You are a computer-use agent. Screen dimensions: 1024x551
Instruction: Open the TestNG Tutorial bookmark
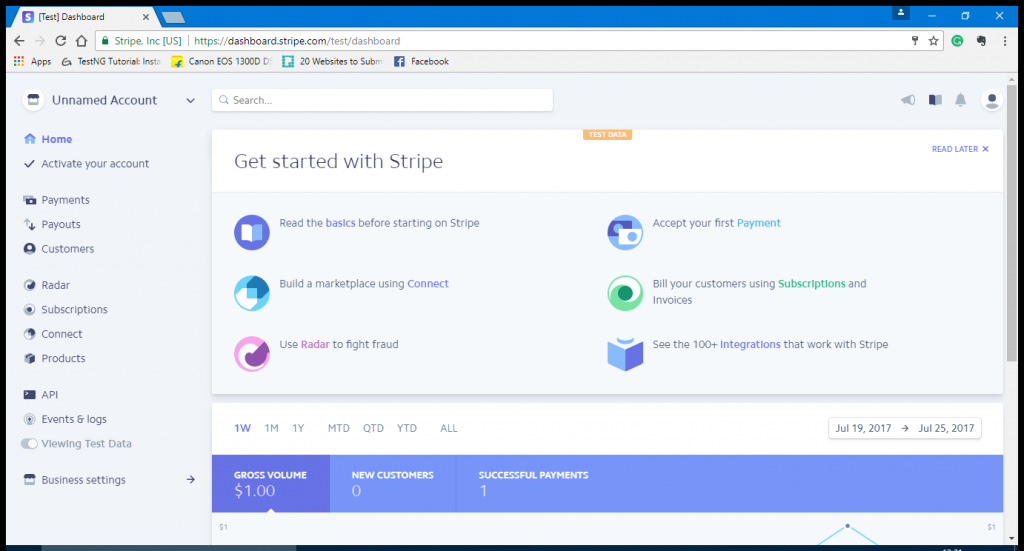click(x=111, y=61)
